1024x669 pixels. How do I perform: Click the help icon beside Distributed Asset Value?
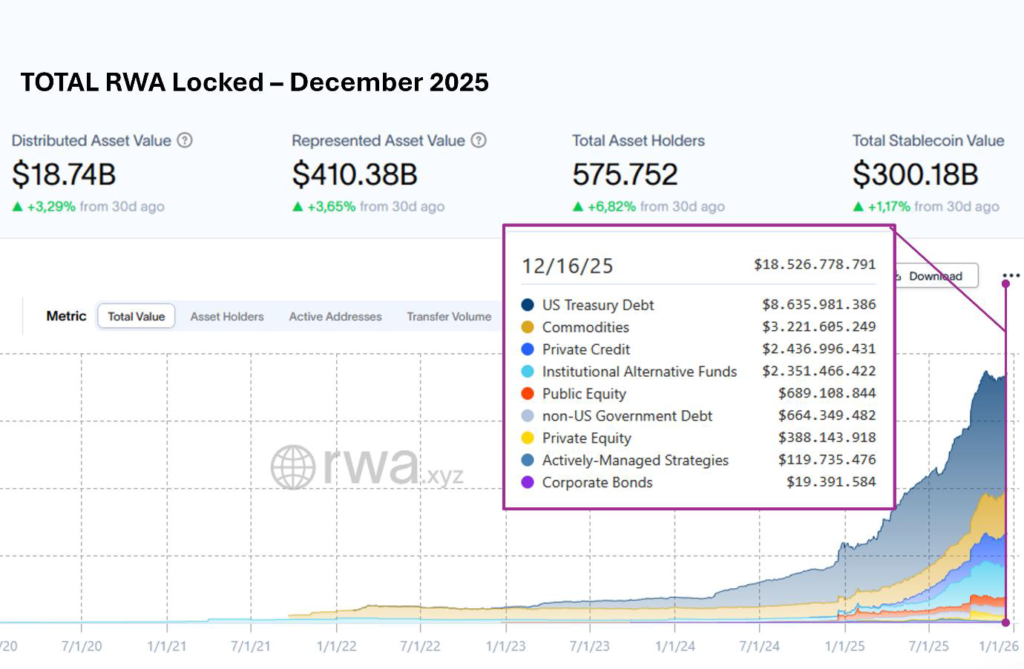(184, 141)
